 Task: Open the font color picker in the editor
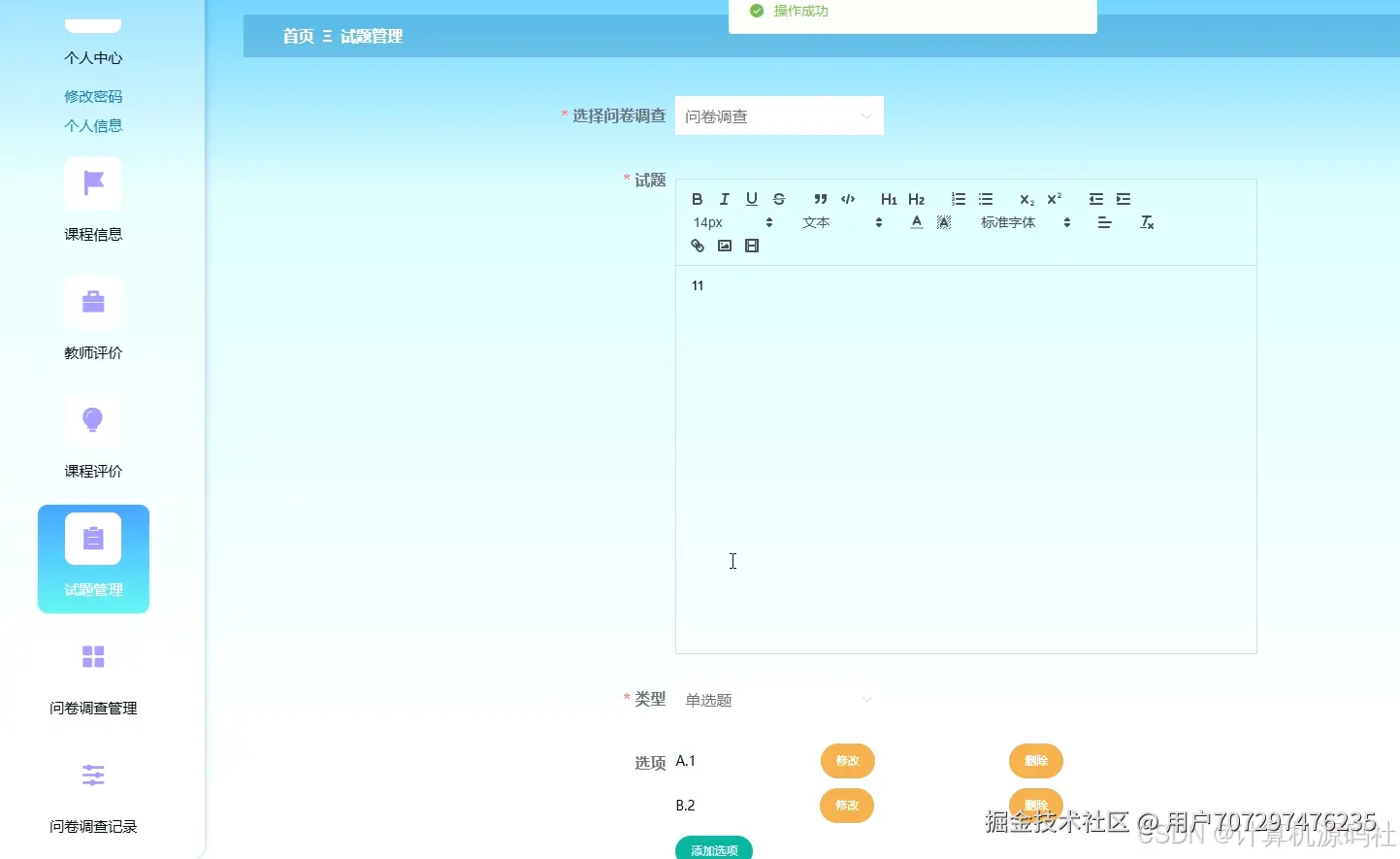click(x=916, y=222)
